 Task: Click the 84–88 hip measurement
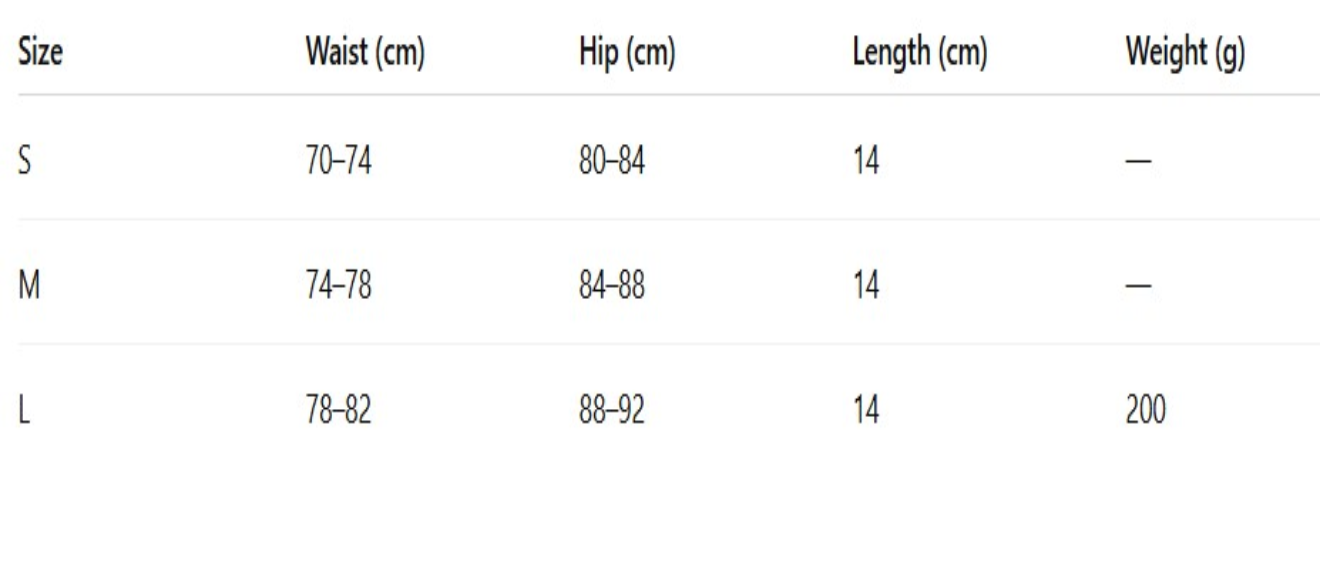click(612, 287)
